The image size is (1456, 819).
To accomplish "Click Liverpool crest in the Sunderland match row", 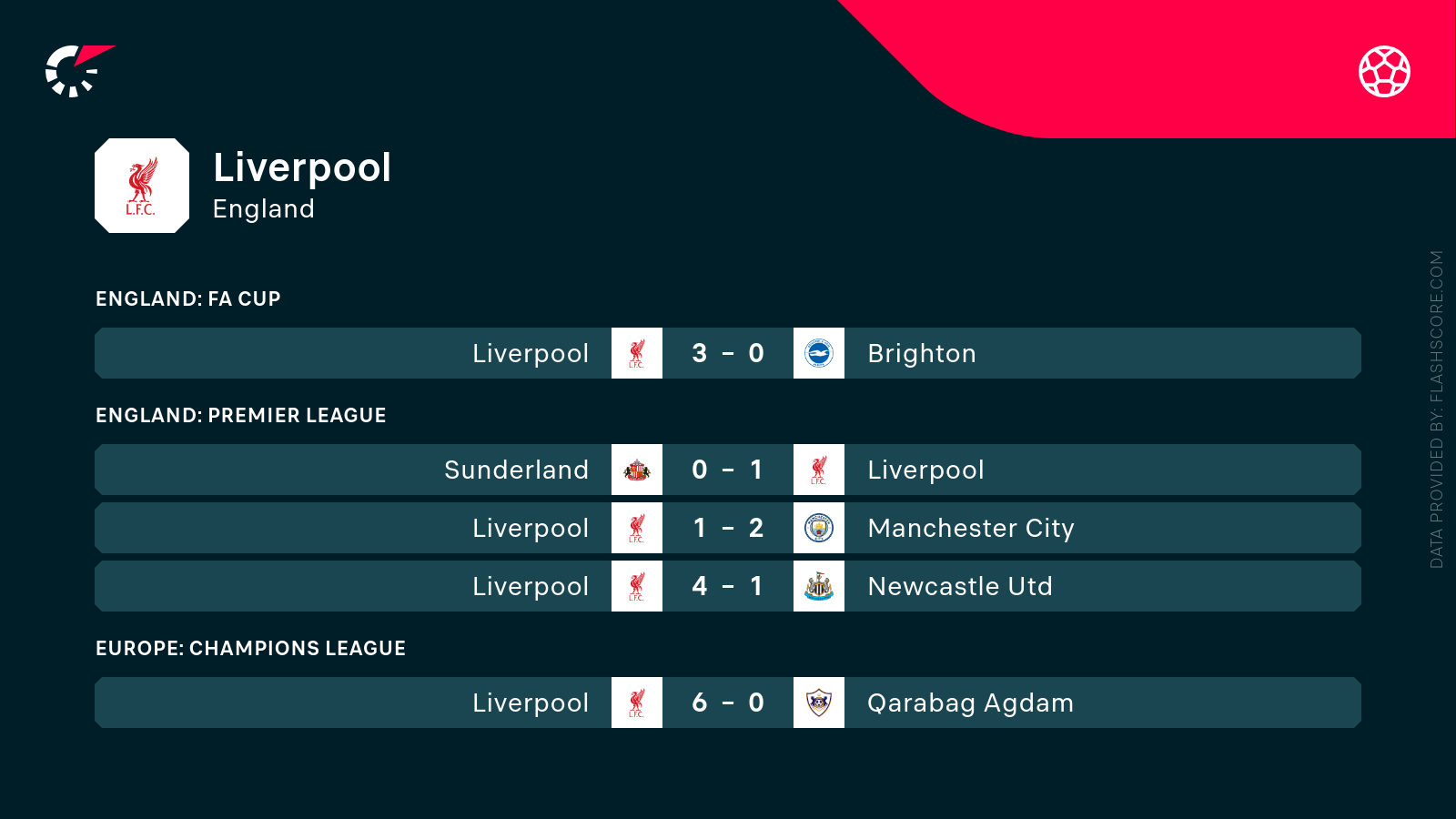I will click(819, 470).
